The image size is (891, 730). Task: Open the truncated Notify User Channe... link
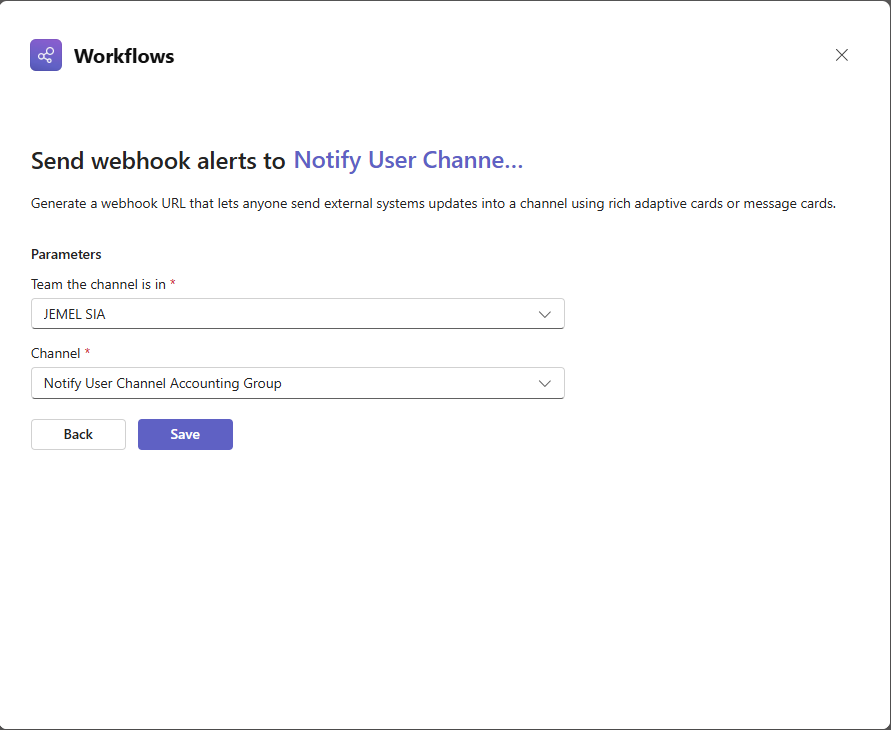408,160
